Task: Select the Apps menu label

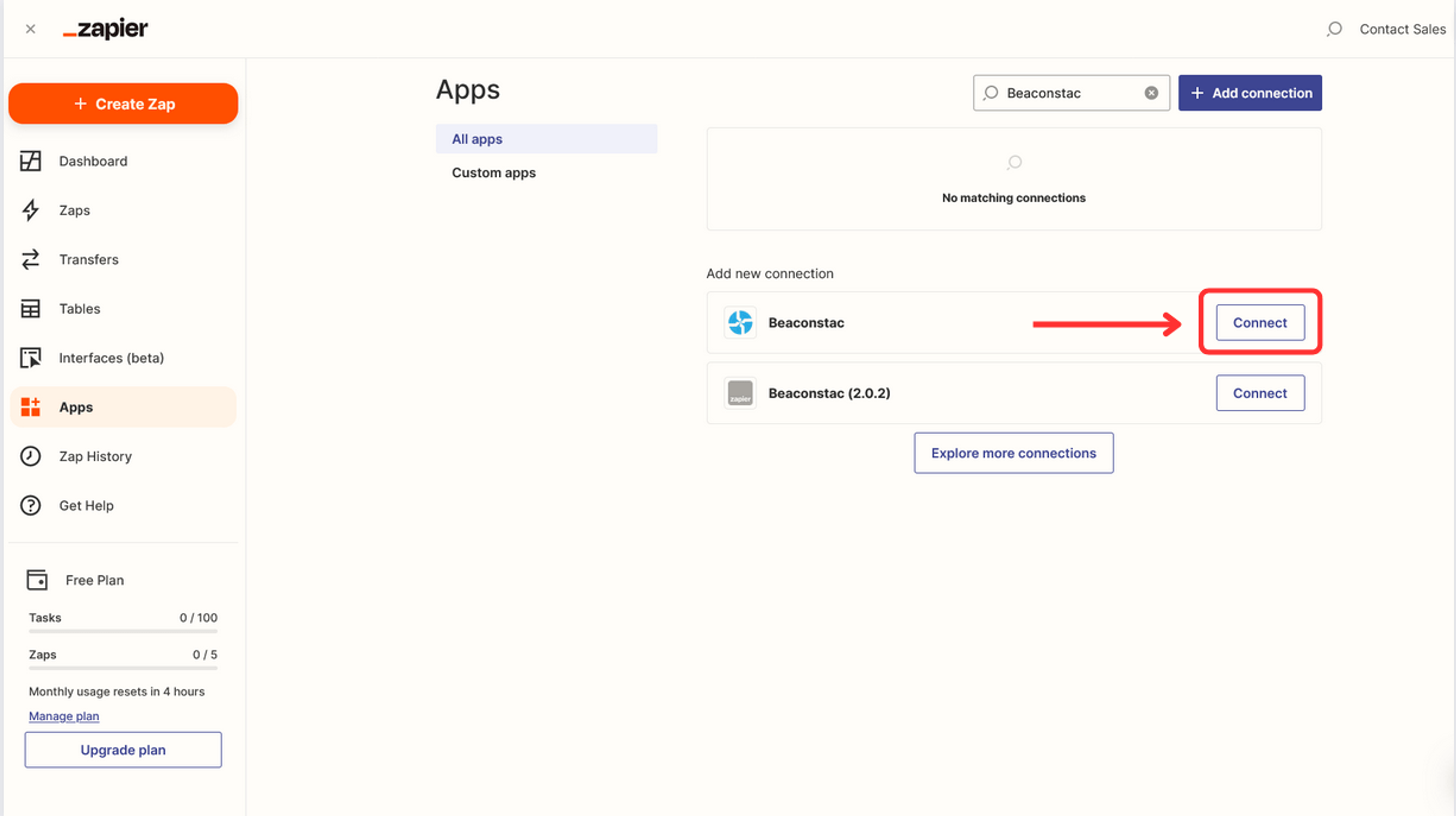Action: pos(76,407)
